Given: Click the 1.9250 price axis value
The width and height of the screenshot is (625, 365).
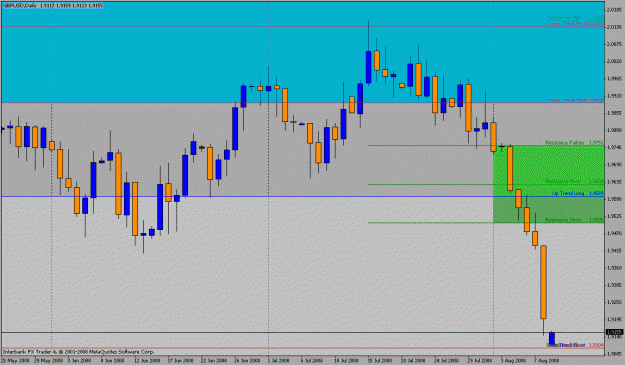Looking at the screenshot, I should click(615, 302).
